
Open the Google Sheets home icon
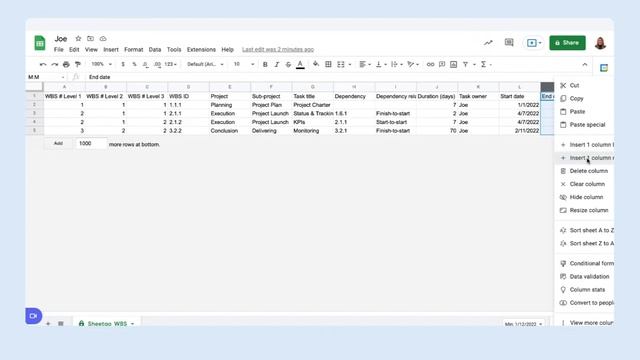pos(40,43)
